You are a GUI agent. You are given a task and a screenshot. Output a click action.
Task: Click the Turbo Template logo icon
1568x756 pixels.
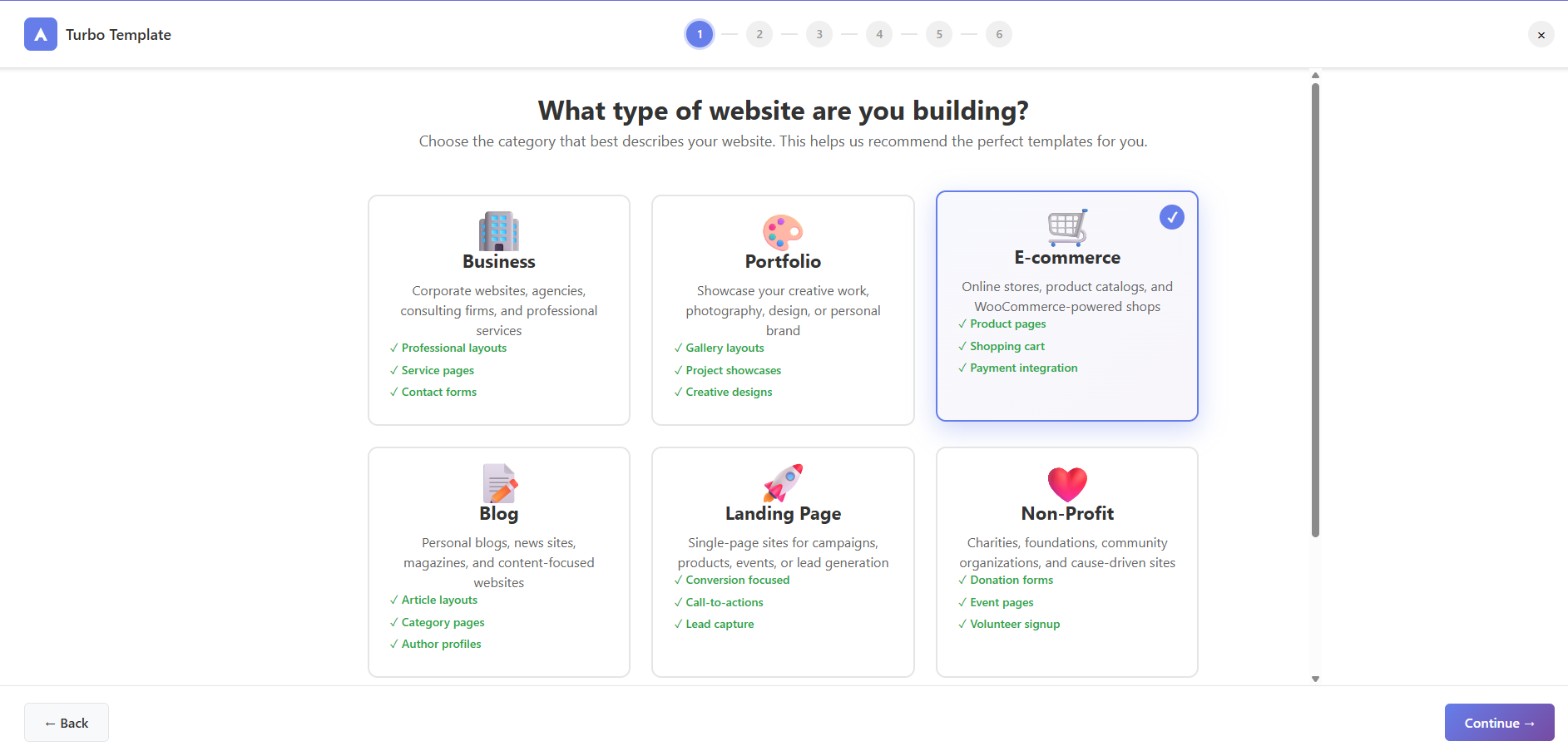tap(41, 34)
